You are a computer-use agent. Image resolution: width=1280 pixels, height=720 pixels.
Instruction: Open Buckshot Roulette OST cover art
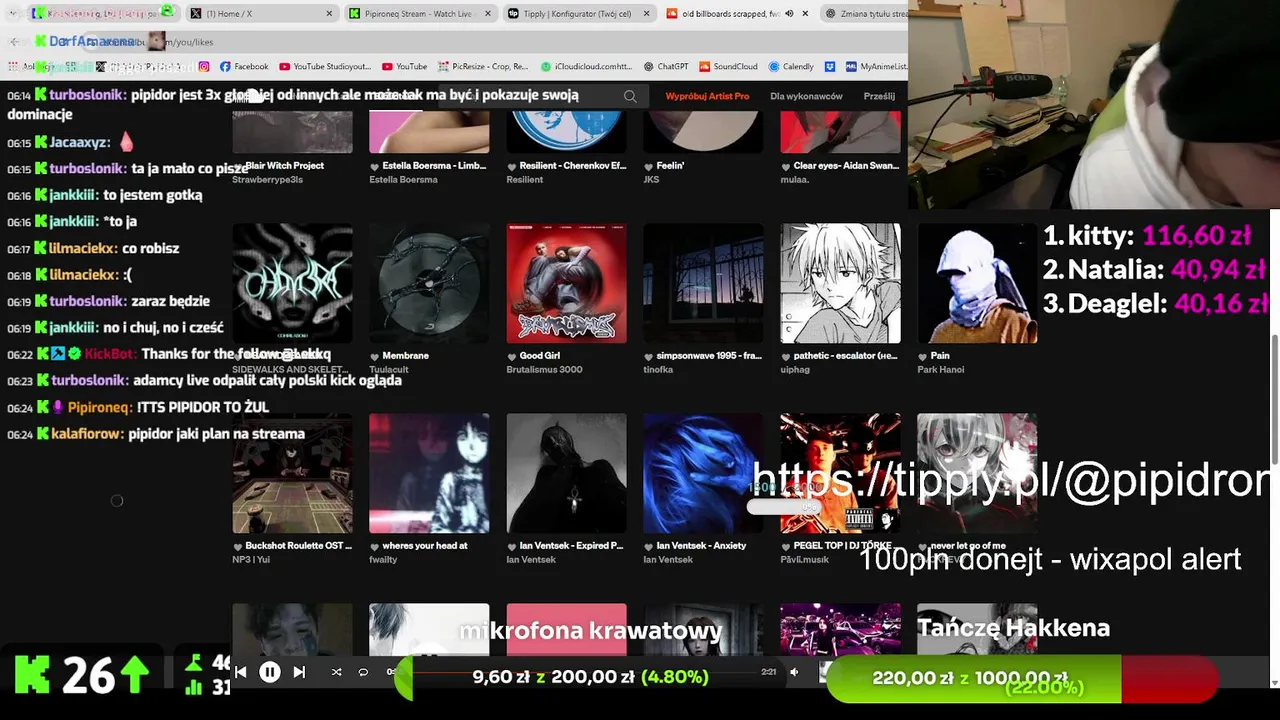pos(292,473)
